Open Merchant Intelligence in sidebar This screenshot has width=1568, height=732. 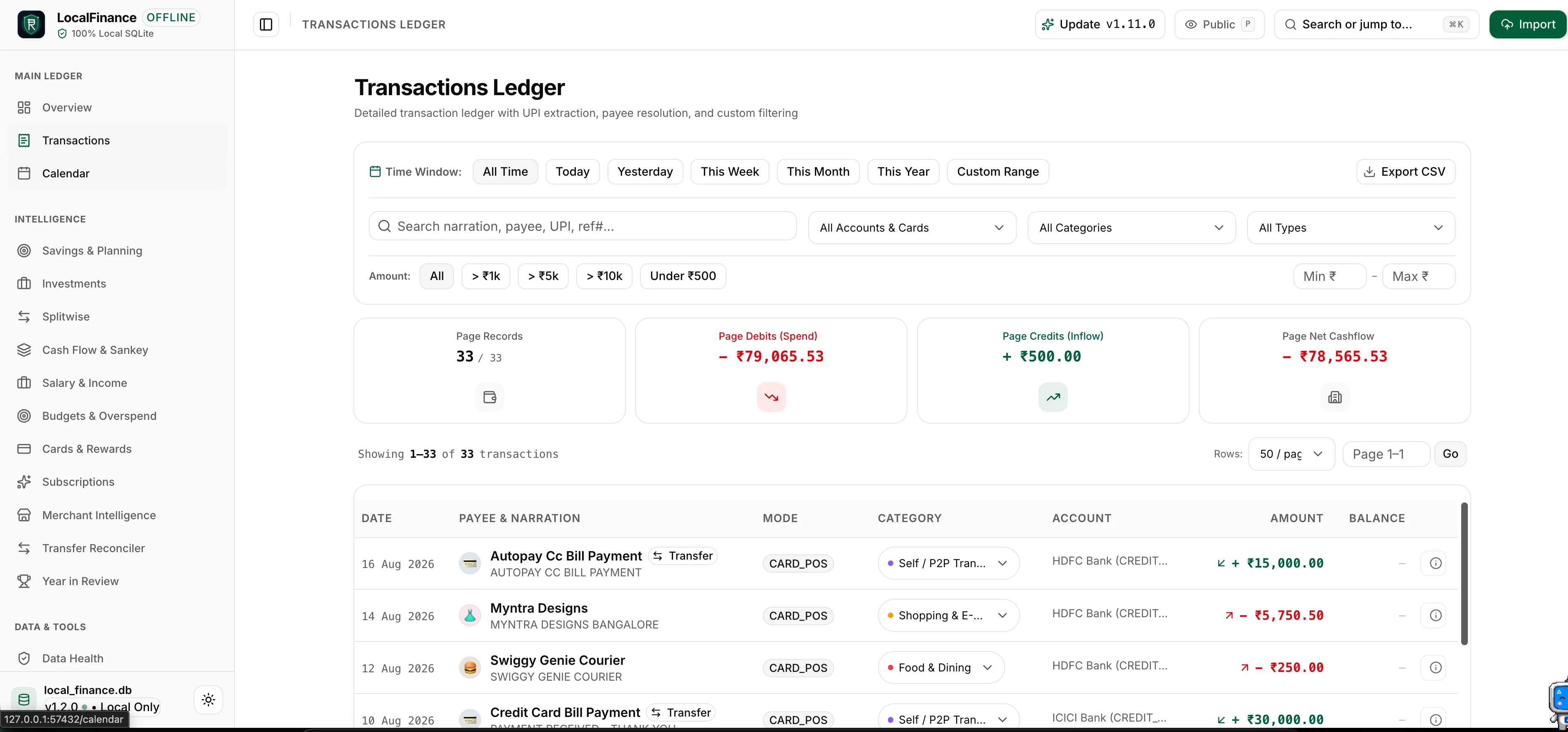[x=117, y=515]
